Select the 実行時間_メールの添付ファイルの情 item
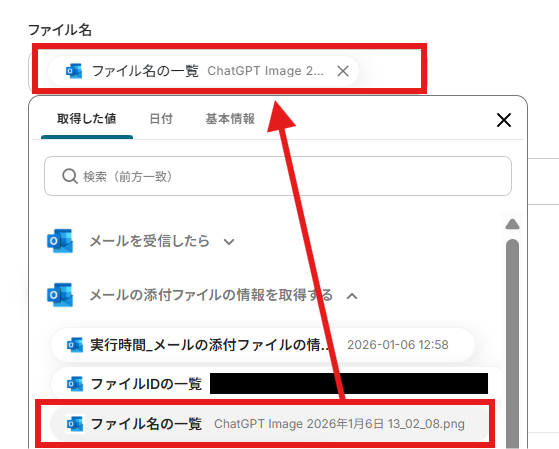 [263, 345]
